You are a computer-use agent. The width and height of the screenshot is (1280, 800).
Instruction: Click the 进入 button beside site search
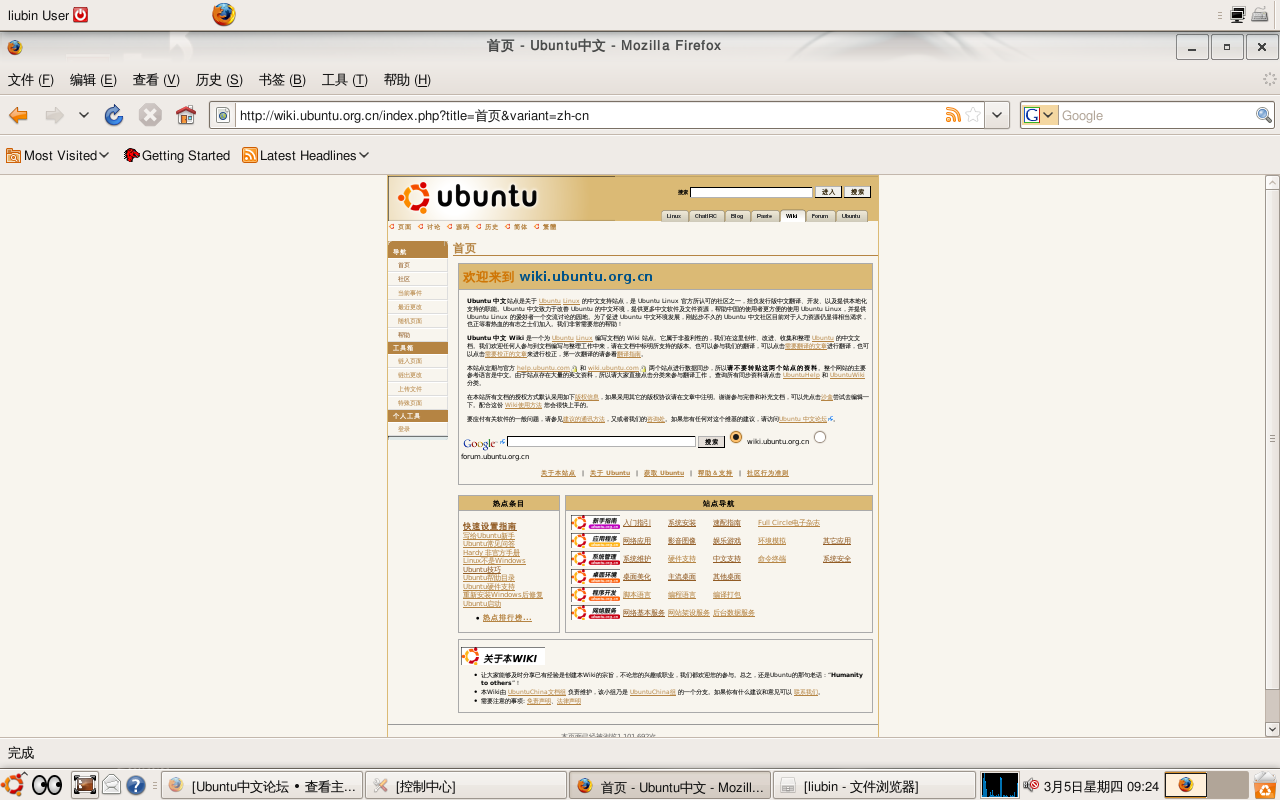[x=828, y=192]
